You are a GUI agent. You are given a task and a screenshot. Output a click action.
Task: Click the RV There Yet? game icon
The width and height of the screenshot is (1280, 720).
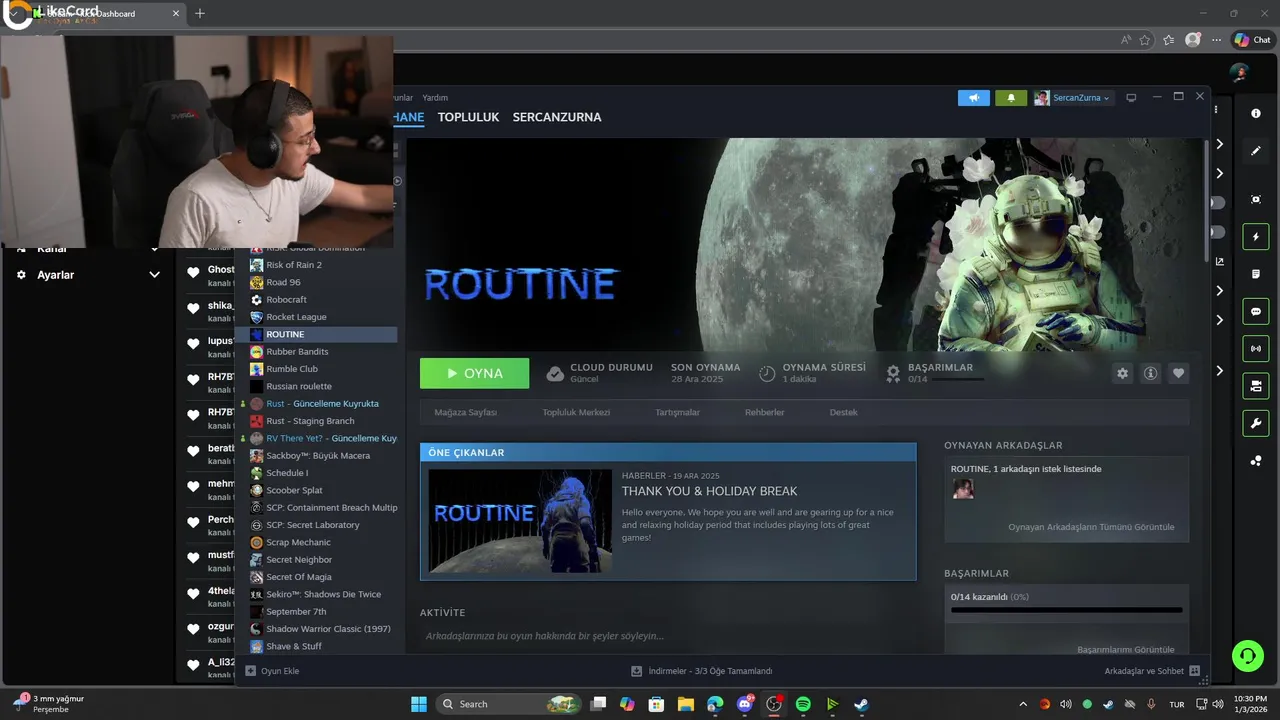coord(257,438)
